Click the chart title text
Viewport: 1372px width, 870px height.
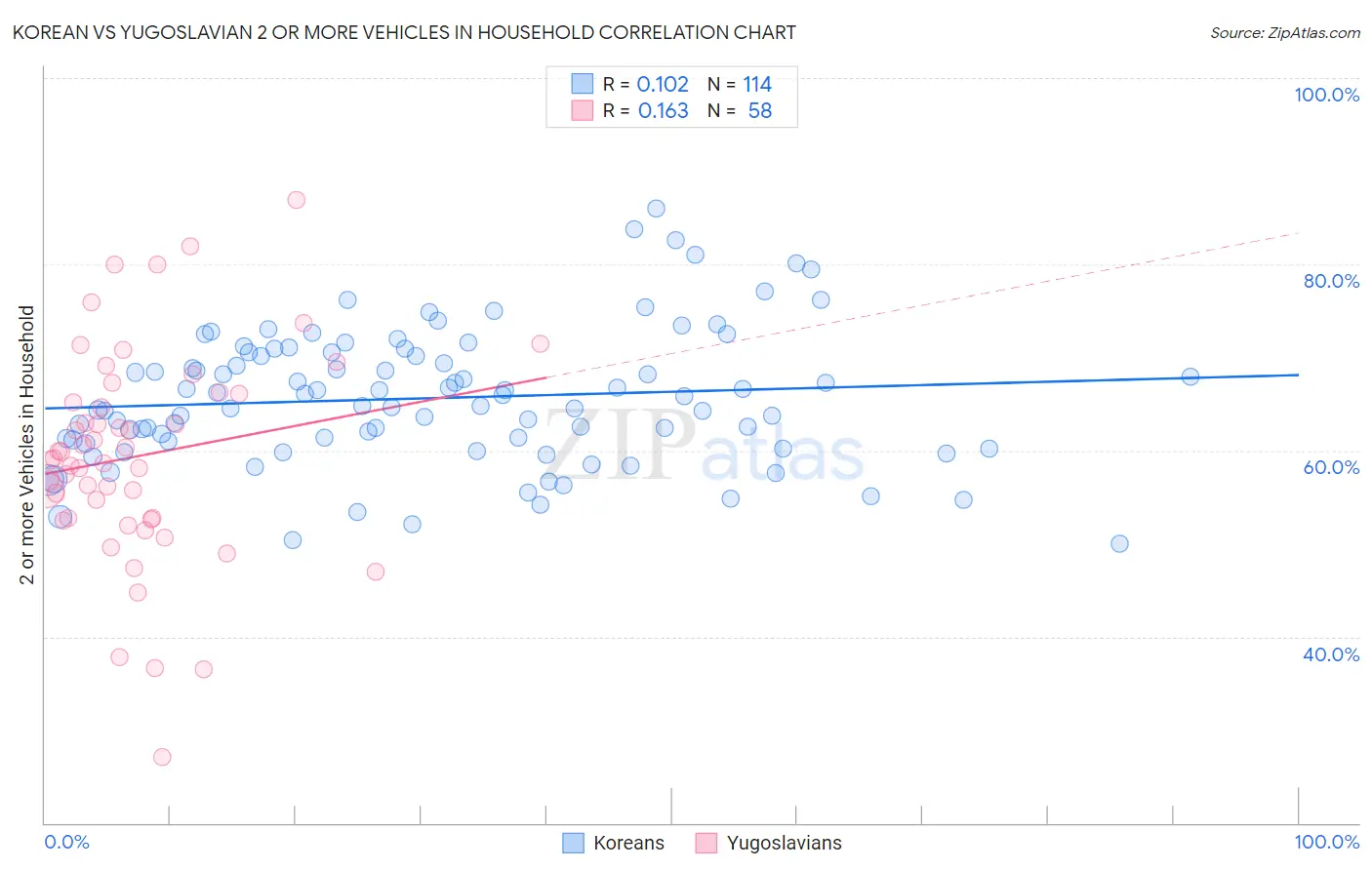tap(404, 32)
